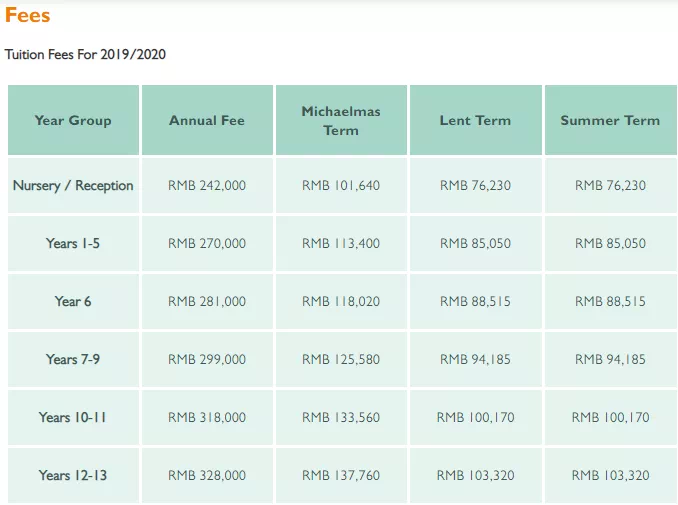Select the Years 1-5 row label

(73, 243)
